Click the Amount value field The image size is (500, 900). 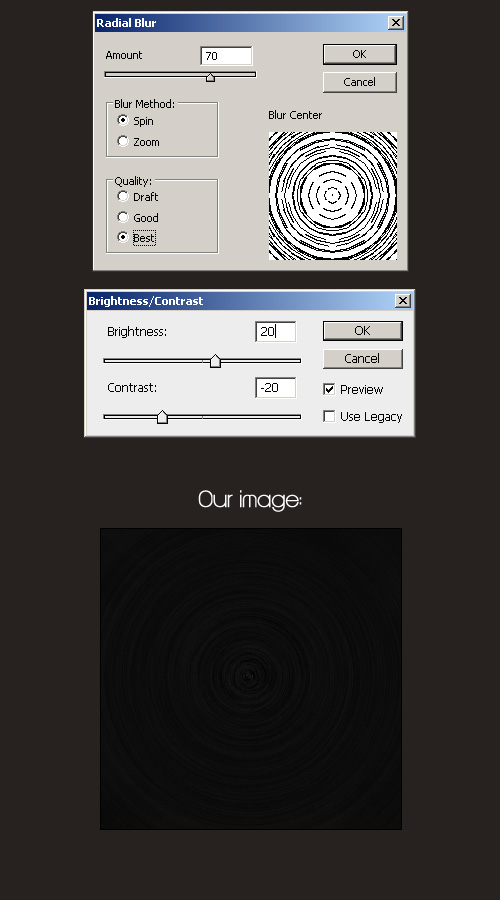click(x=226, y=56)
